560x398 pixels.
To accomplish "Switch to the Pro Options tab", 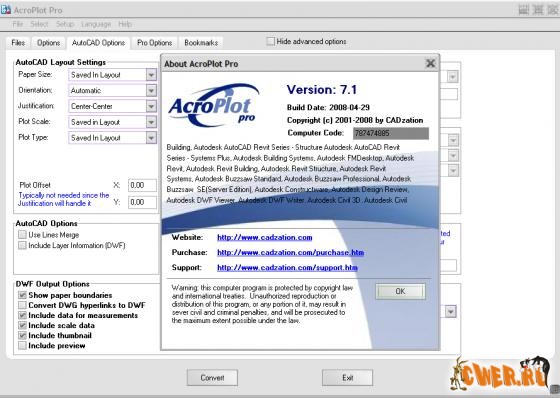I will tap(154, 43).
